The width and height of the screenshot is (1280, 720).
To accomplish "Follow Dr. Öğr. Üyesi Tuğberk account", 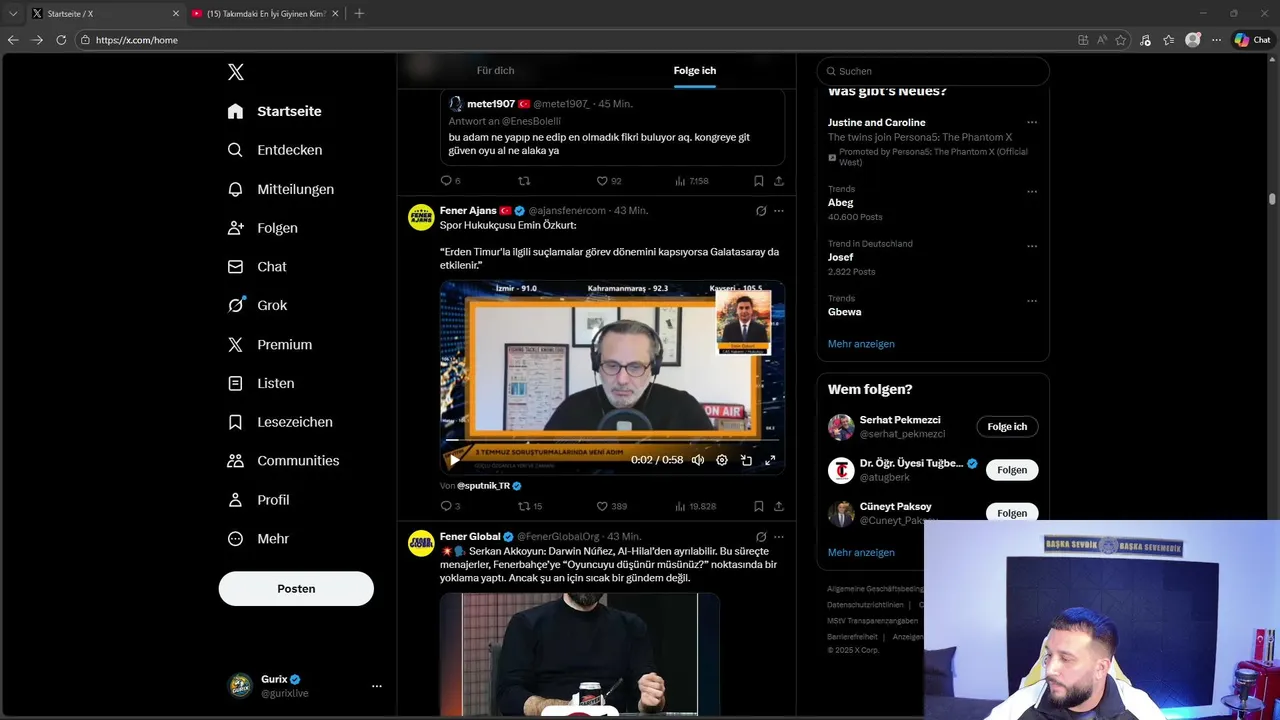I will (x=1012, y=470).
